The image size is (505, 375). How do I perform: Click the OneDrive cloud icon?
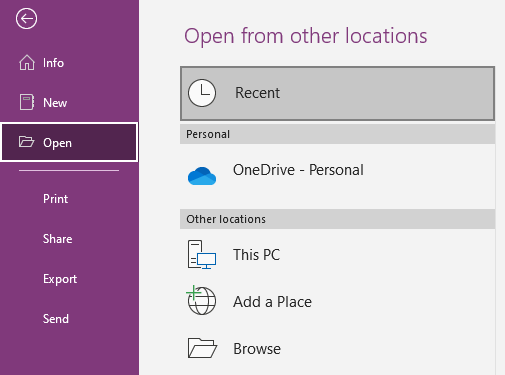pos(202,176)
